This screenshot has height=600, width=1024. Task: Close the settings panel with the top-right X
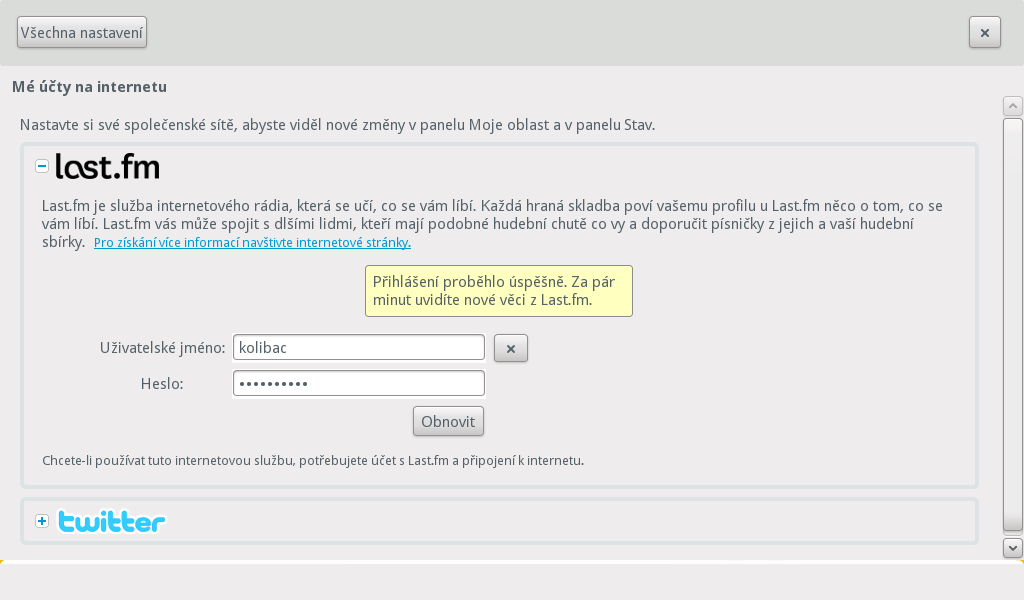pyautogui.click(x=984, y=32)
